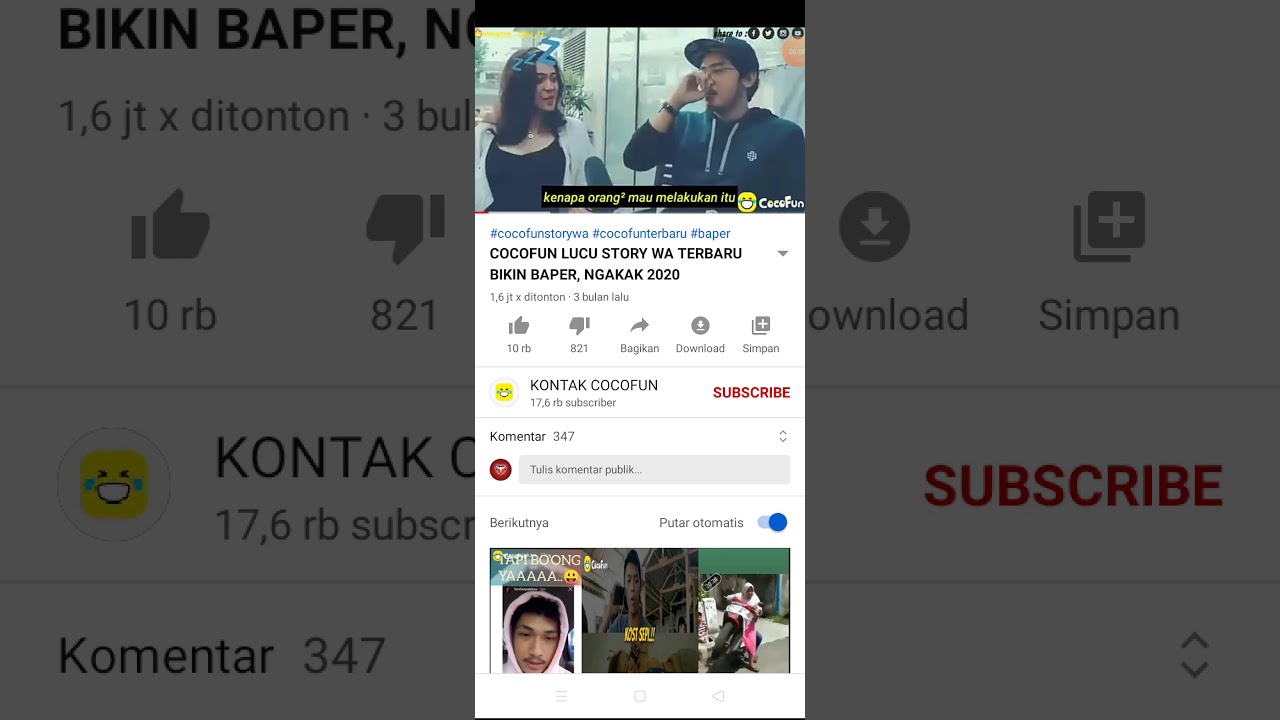Tap the small Simpan save-to-playlist icon in phone screen
Viewport: 1280px width, 720px height.
(761, 325)
